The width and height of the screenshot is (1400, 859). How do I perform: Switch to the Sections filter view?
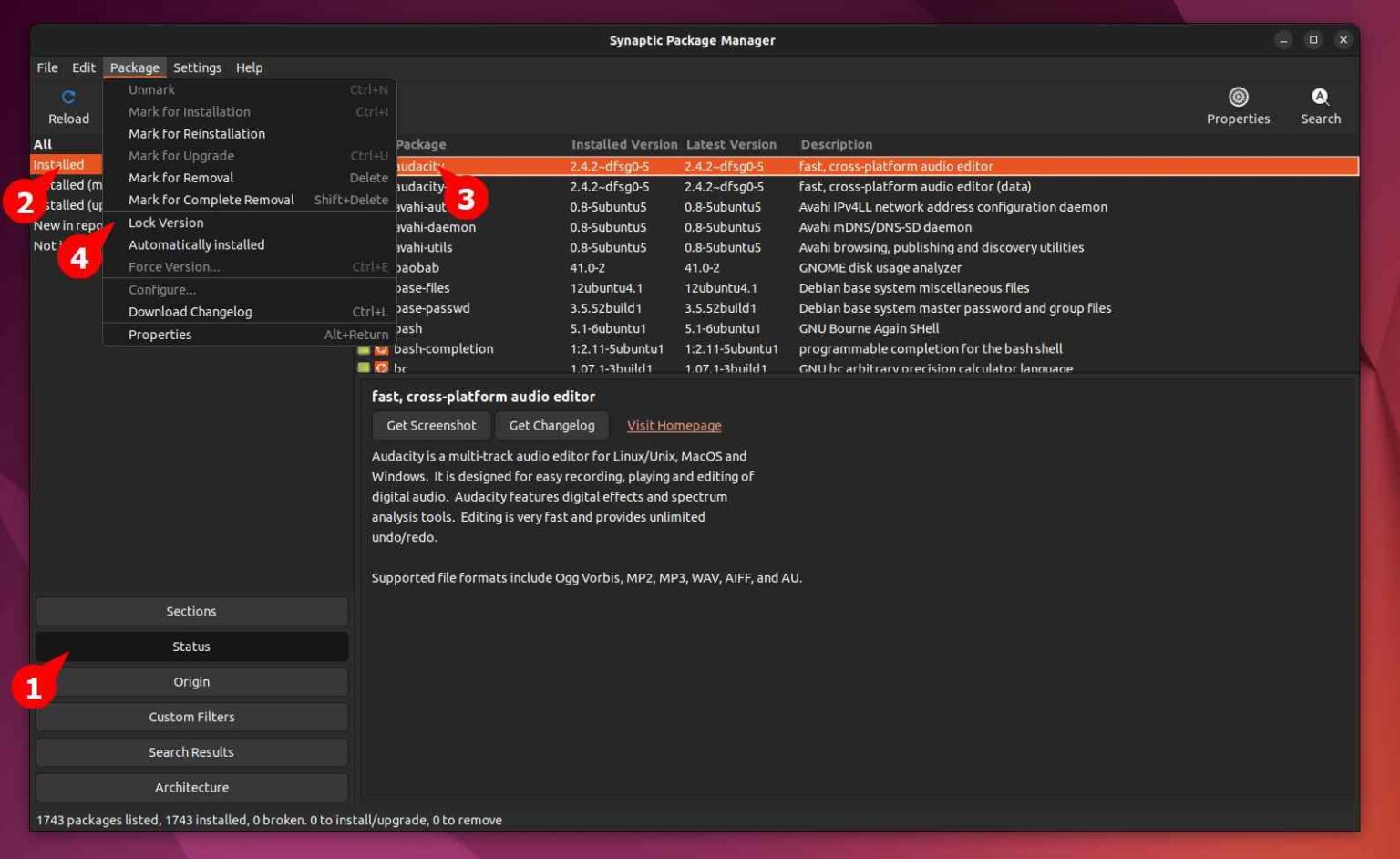190,611
